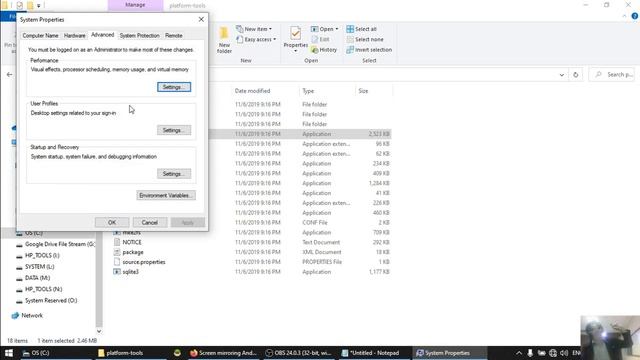Expand address bar history dropdown
Screen dimensions: 640x360
click(x=562, y=75)
